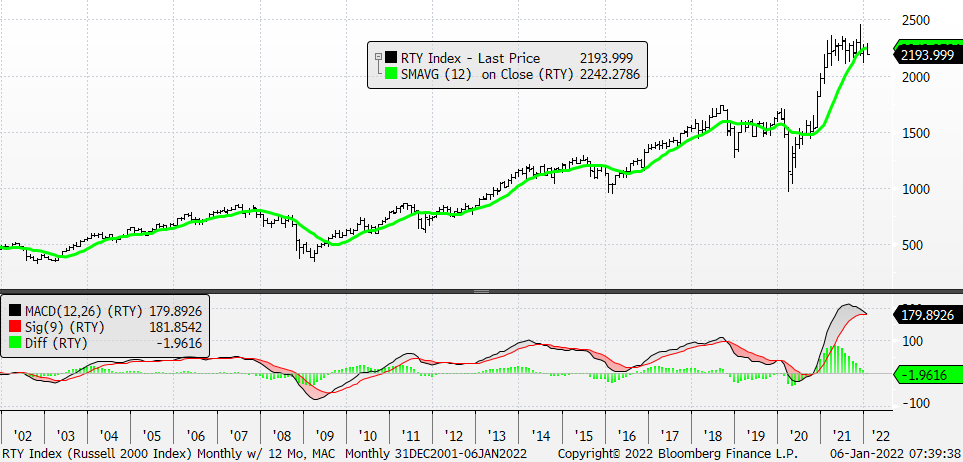
Task: Click the -100 label on MACD axis
Action: coord(914,403)
